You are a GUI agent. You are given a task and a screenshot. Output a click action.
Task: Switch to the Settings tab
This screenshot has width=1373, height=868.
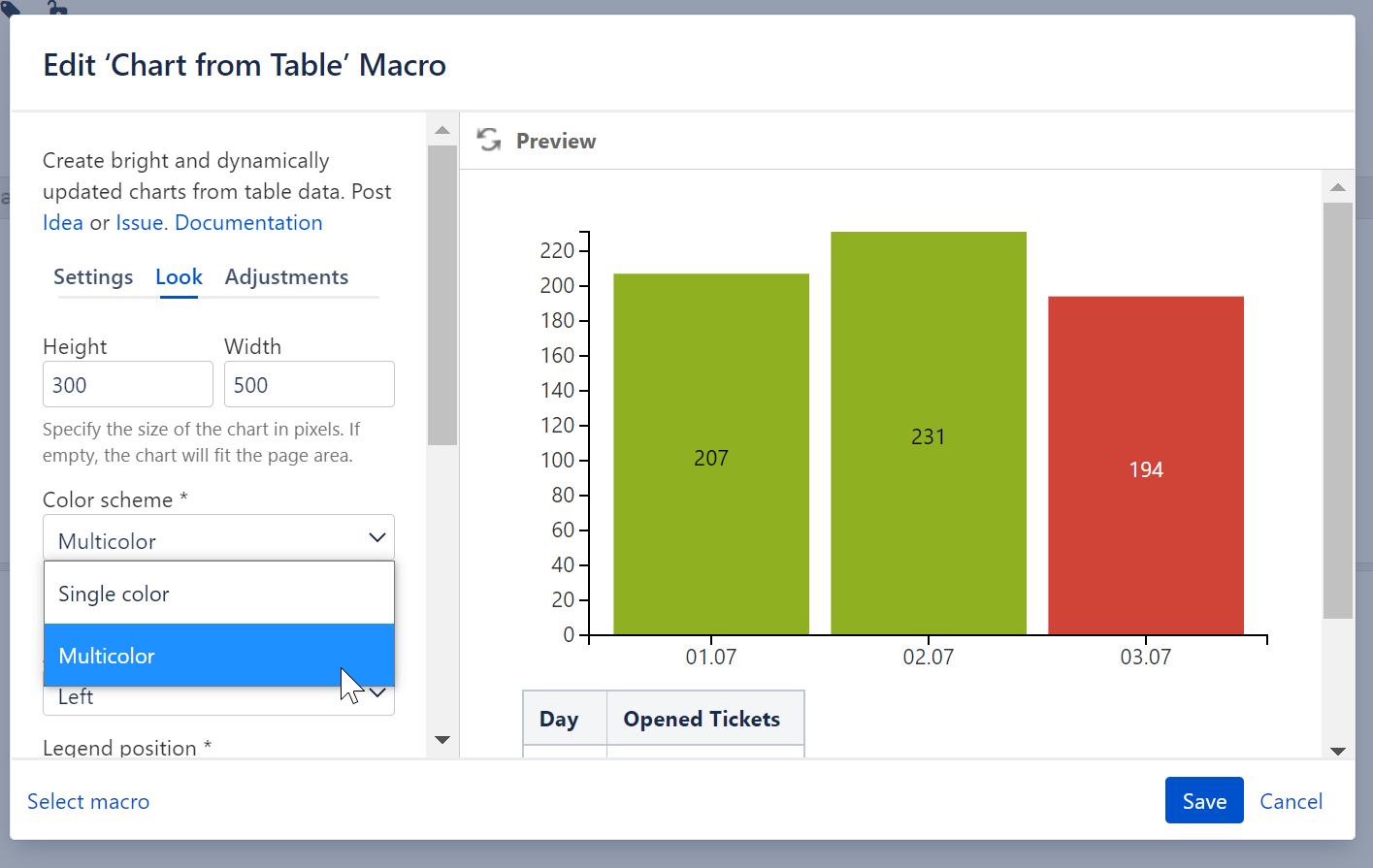(x=93, y=277)
